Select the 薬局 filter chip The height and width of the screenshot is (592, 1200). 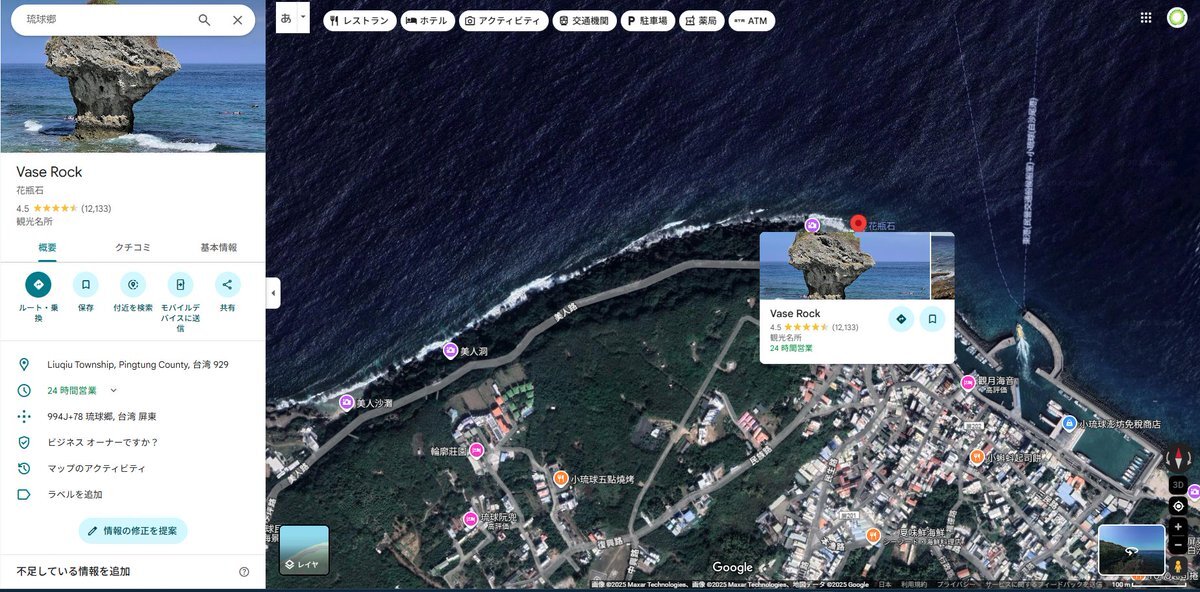[x=702, y=20]
